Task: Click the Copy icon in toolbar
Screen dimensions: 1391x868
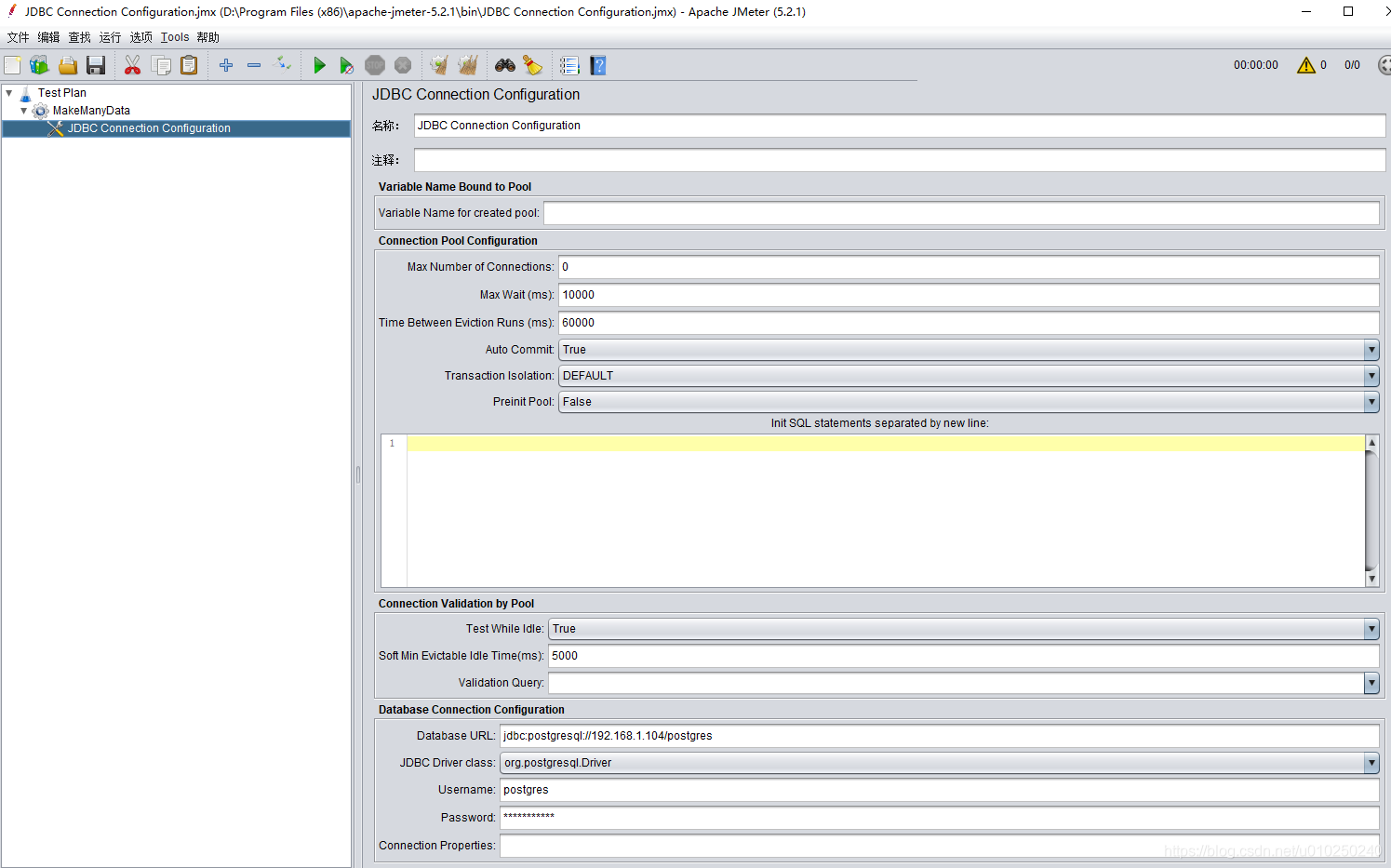Action: click(161, 65)
